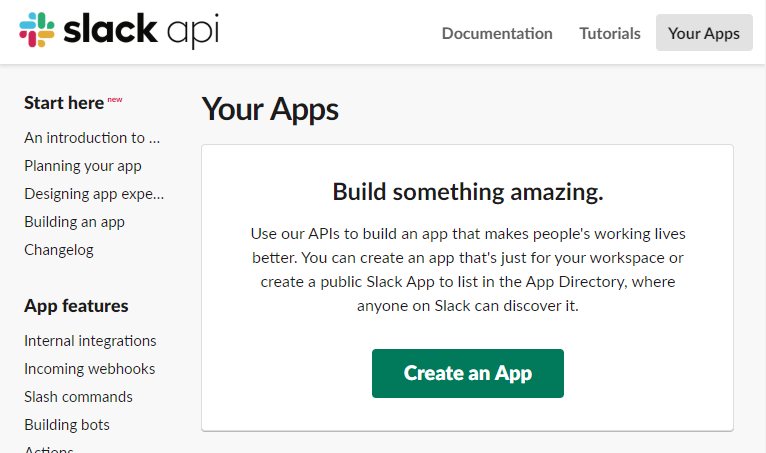766x453 pixels.
Task: Click the Your Apps page heading
Action: 270,109
